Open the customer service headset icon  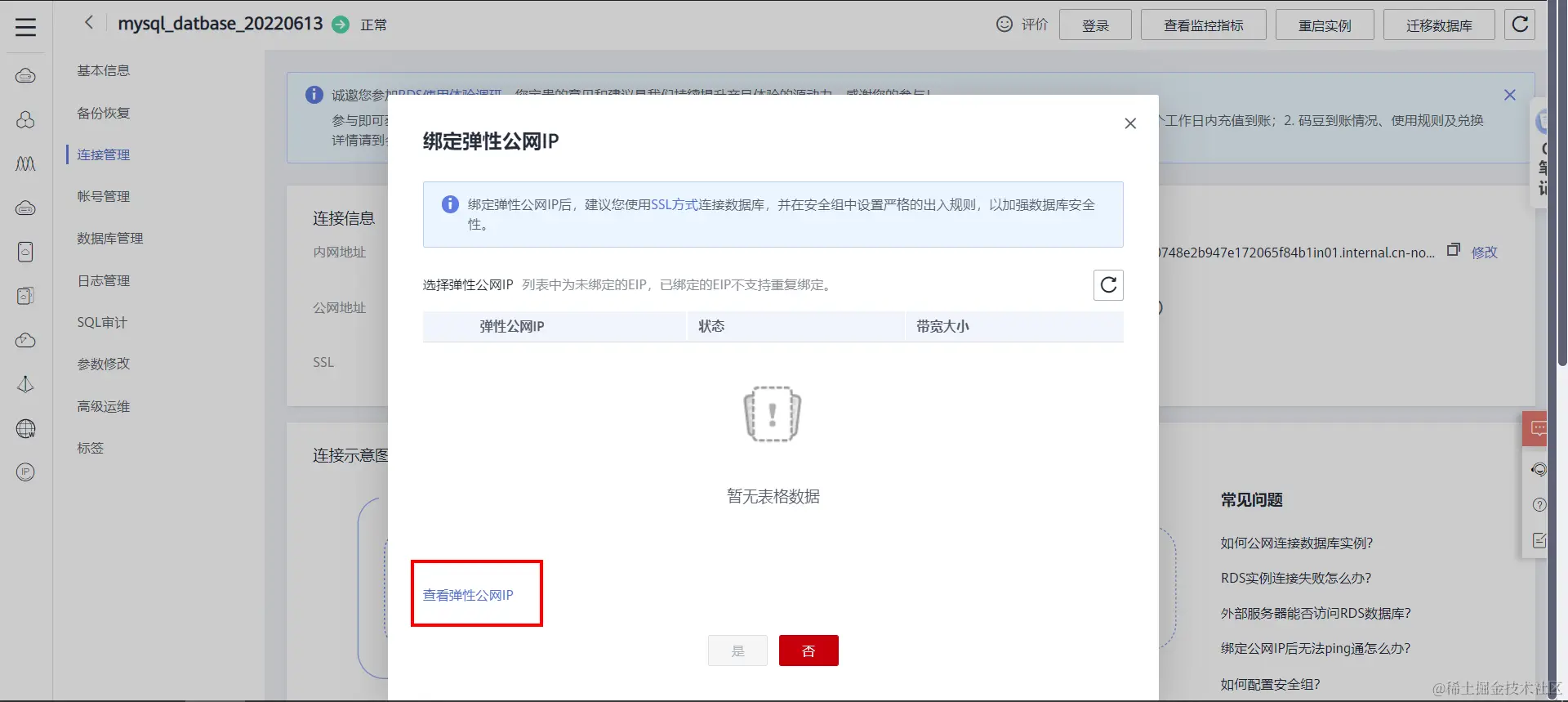[1539, 469]
